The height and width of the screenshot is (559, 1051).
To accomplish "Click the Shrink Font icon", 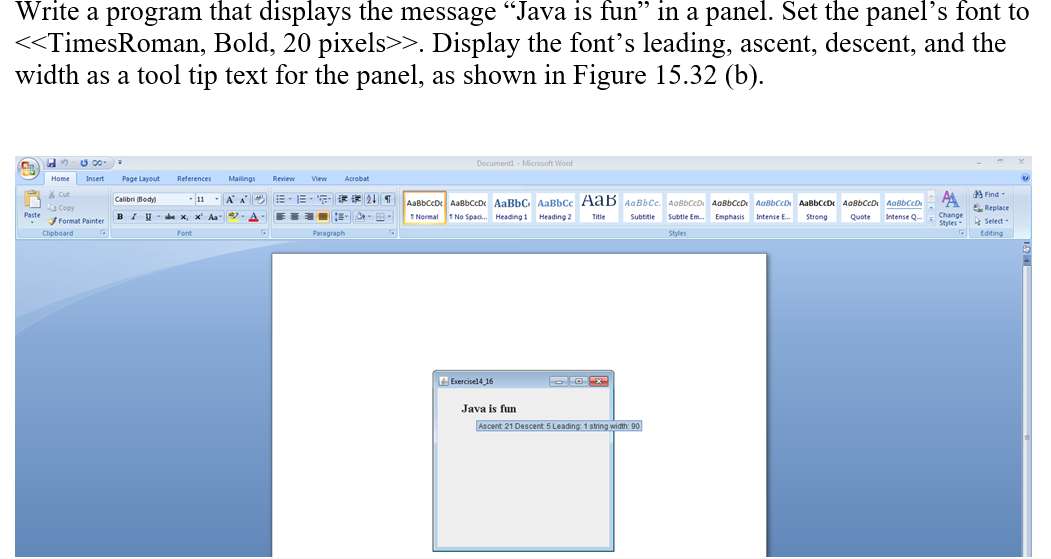I will (x=243, y=200).
